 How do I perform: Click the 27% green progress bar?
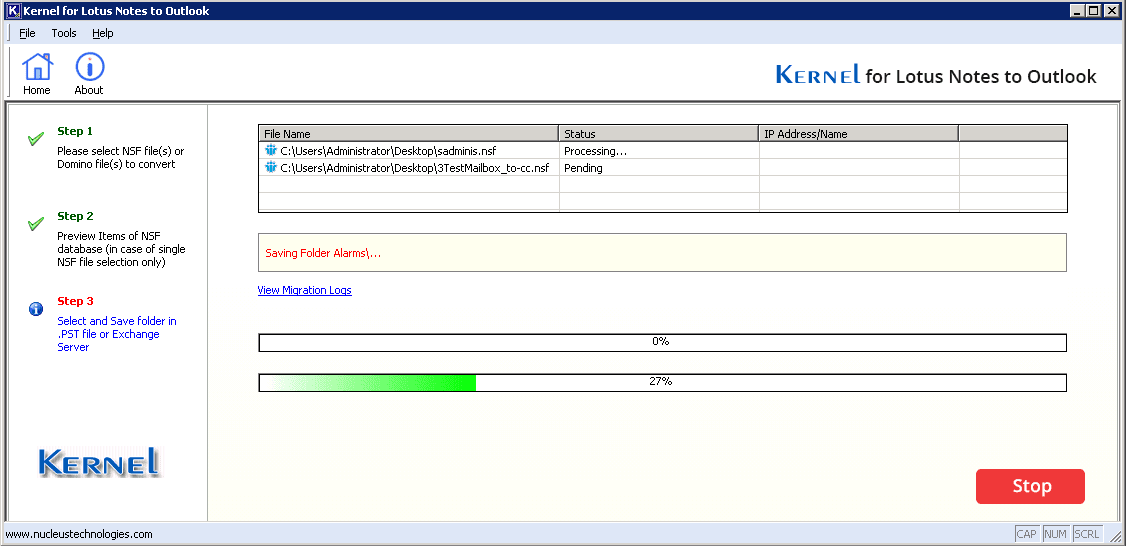[x=662, y=382]
